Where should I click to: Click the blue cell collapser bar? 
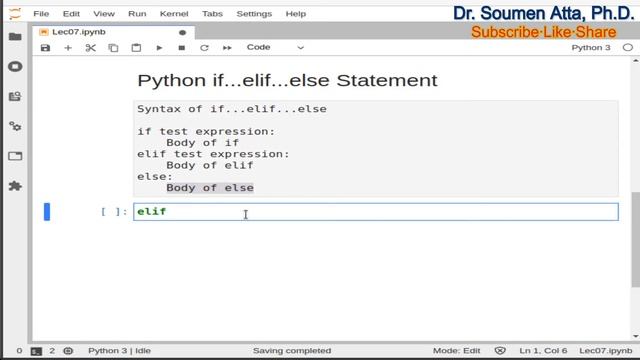point(47,212)
